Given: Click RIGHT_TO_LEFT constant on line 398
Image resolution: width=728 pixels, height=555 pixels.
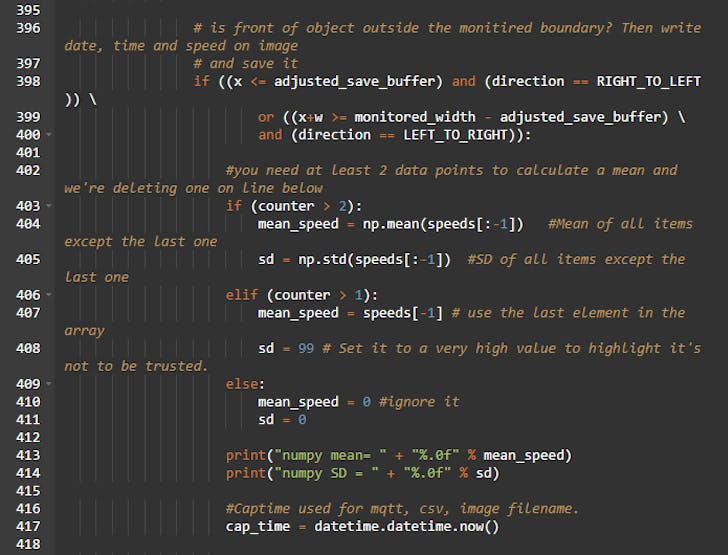Looking at the screenshot, I should click(649, 82).
